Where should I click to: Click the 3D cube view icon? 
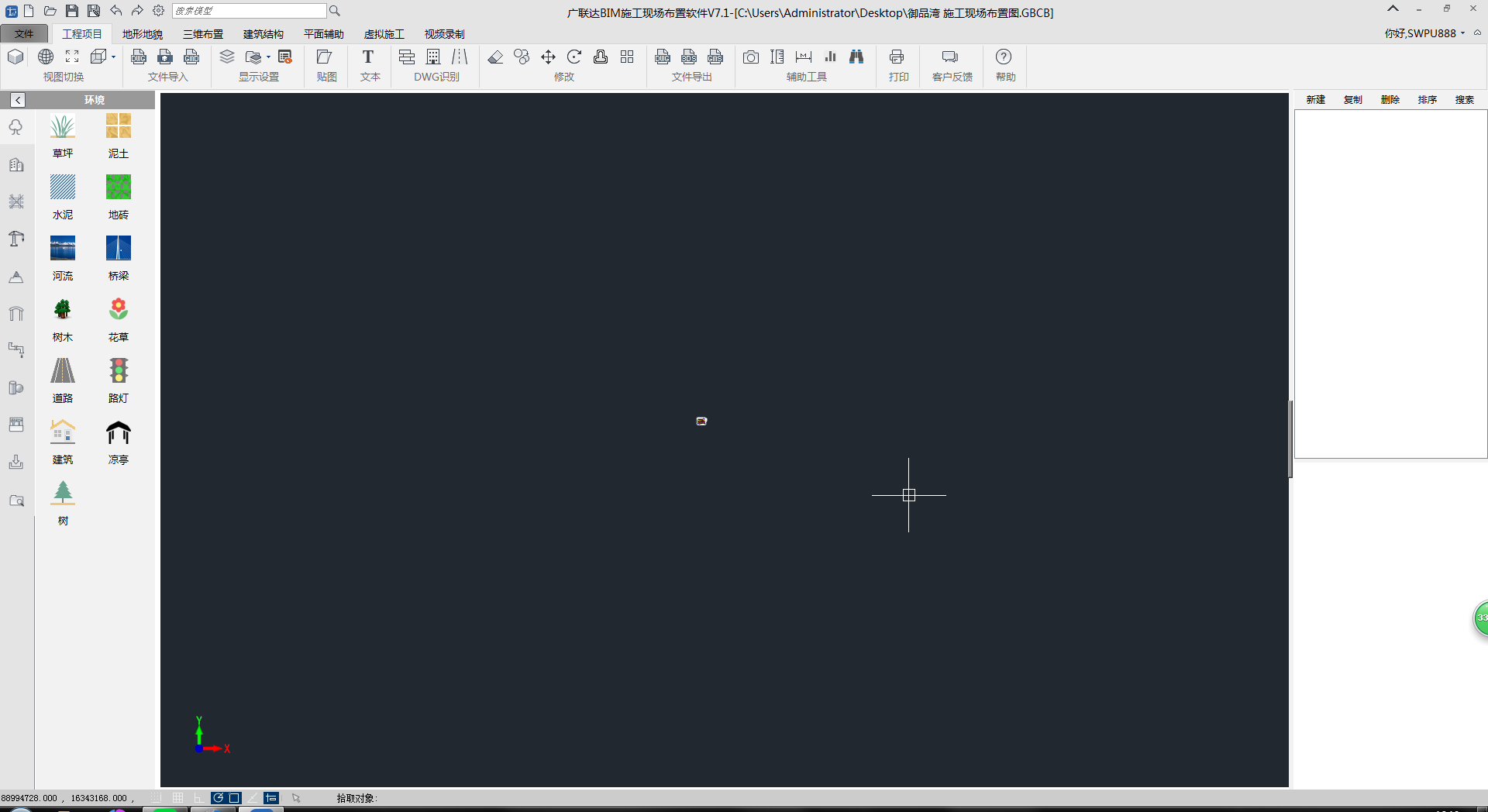(x=15, y=57)
